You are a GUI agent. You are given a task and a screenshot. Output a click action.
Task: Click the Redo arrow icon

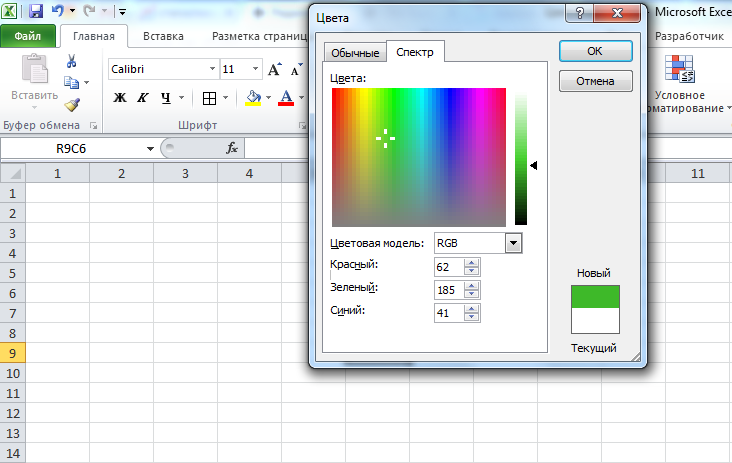[90, 10]
